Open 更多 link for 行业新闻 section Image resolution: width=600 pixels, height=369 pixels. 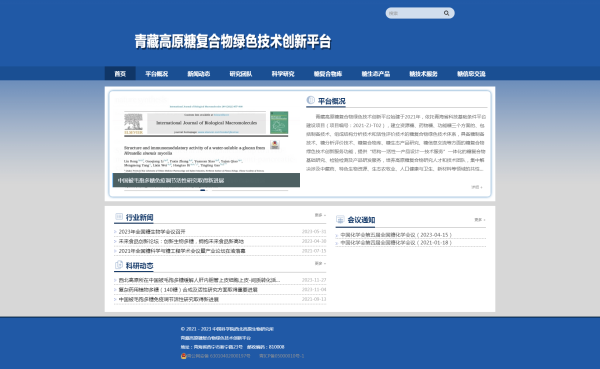click(320, 215)
